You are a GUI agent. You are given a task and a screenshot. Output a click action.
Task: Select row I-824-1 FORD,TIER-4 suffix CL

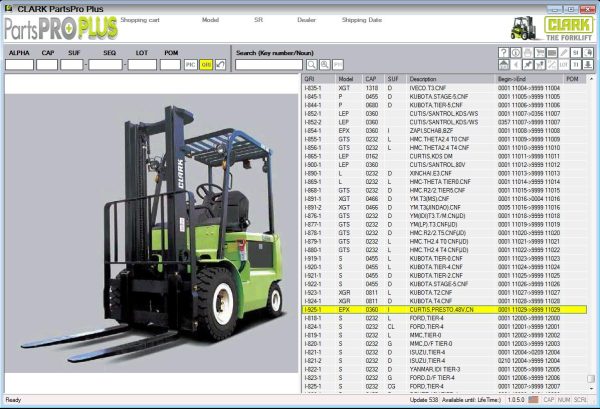tap(444, 327)
